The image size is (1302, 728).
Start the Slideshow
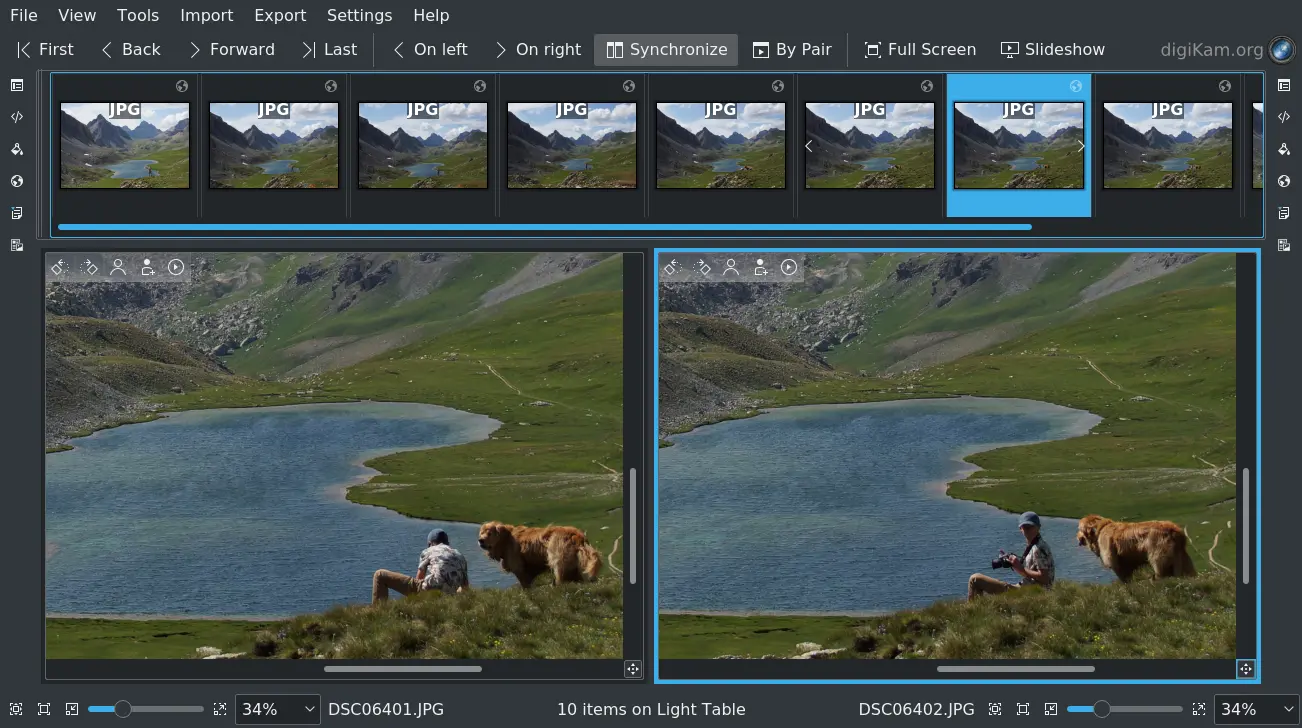click(x=1053, y=50)
